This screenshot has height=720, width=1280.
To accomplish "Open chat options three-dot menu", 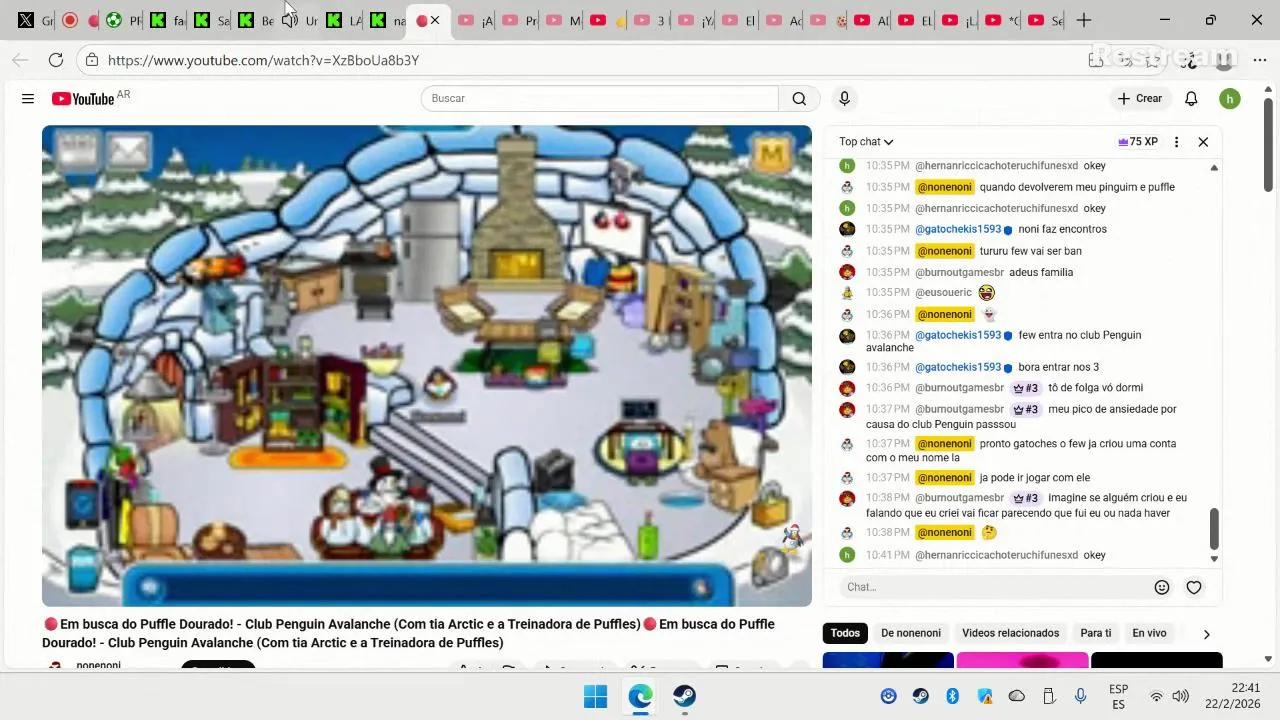I will coord(1176,142).
